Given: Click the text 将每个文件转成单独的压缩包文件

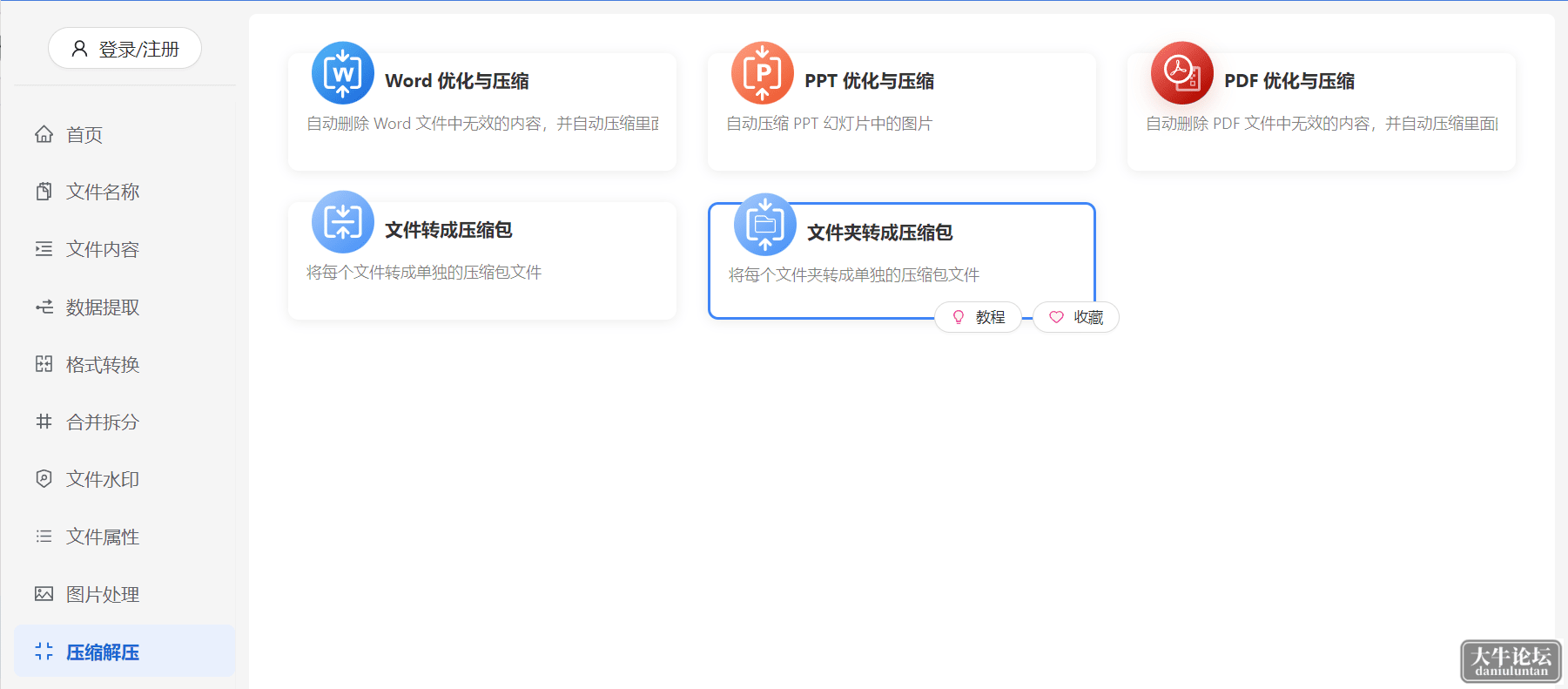Looking at the screenshot, I should 424,273.
